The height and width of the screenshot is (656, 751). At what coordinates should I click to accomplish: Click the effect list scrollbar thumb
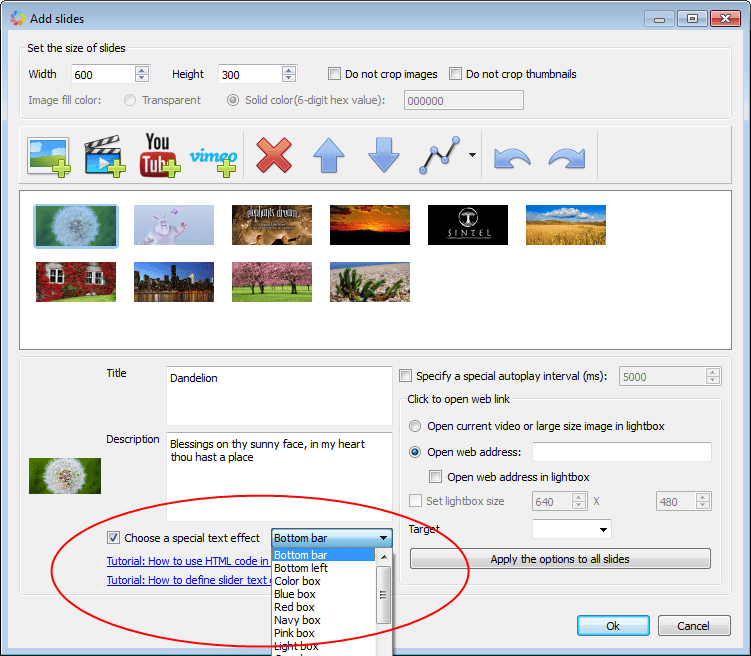coord(384,595)
